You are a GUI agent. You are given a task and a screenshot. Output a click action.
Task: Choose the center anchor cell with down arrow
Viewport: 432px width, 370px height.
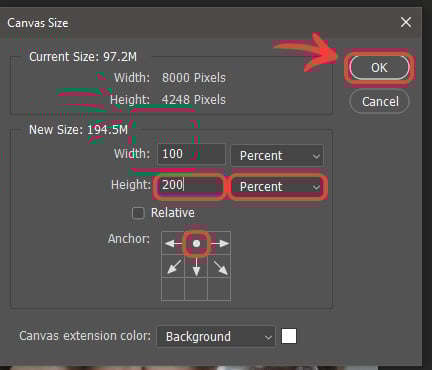point(196,266)
